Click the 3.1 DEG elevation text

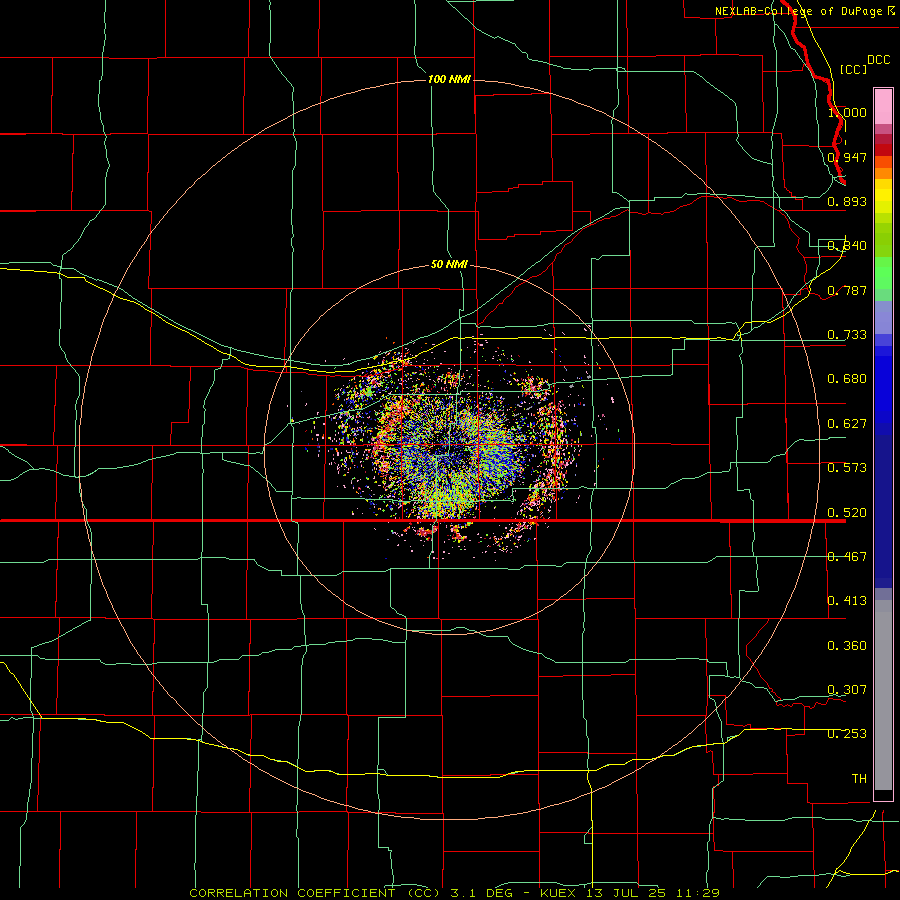tap(483, 893)
